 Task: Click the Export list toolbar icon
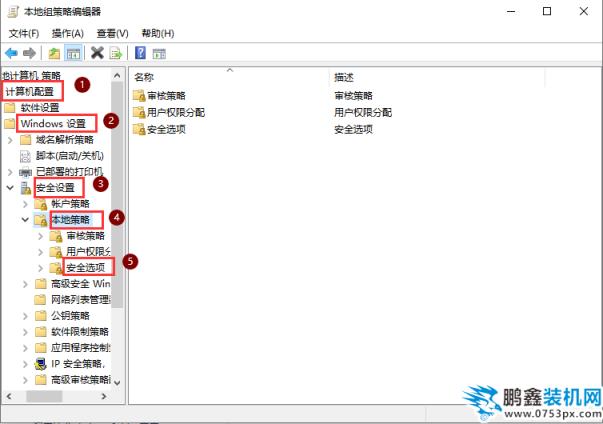point(115,53)
